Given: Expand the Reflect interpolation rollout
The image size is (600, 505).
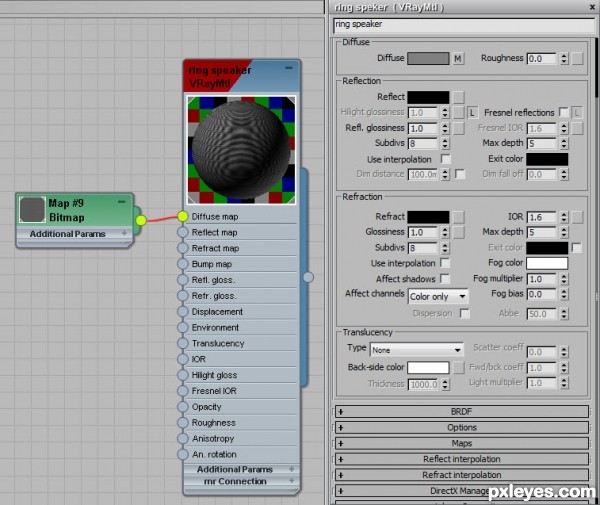Looking at the screenshot, I should (462, 459).
